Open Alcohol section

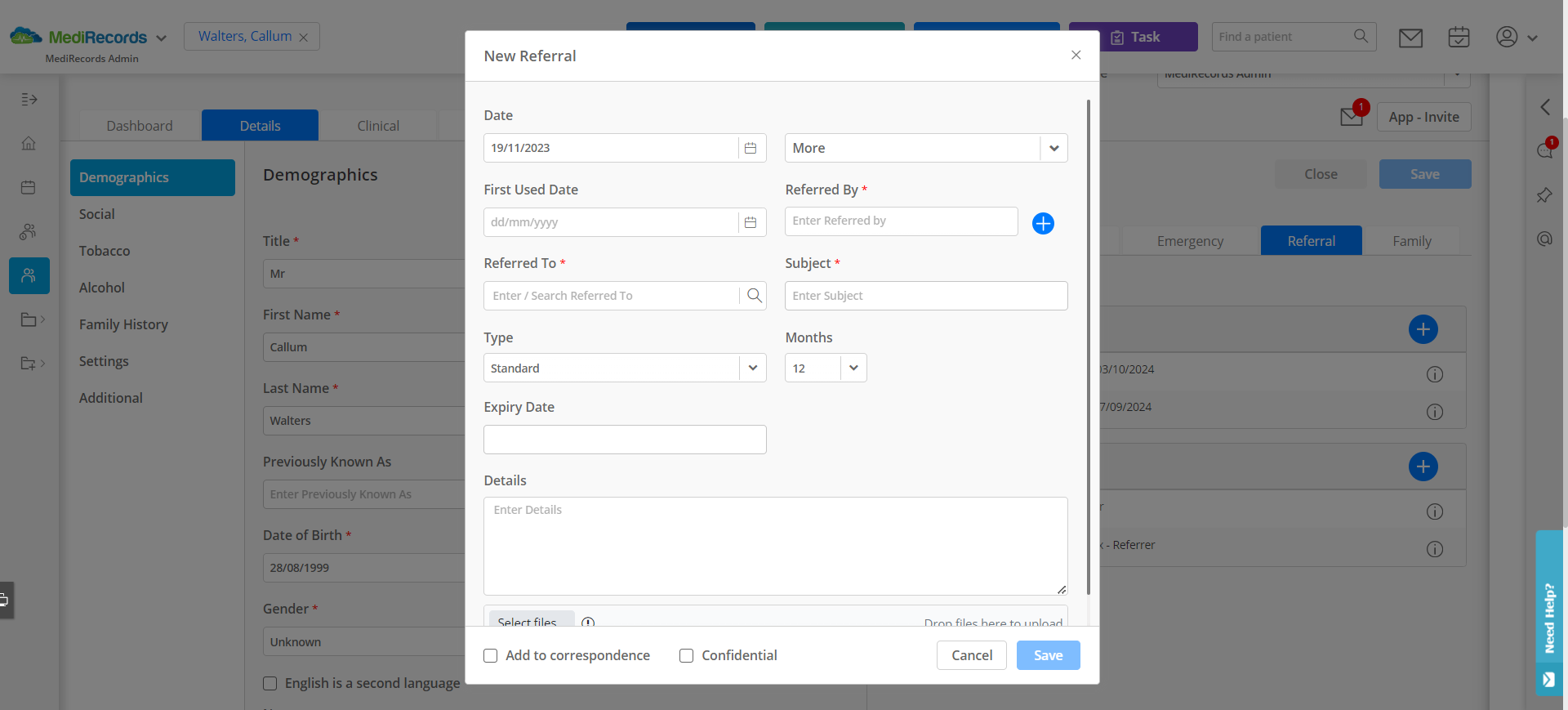coord(102,288)
